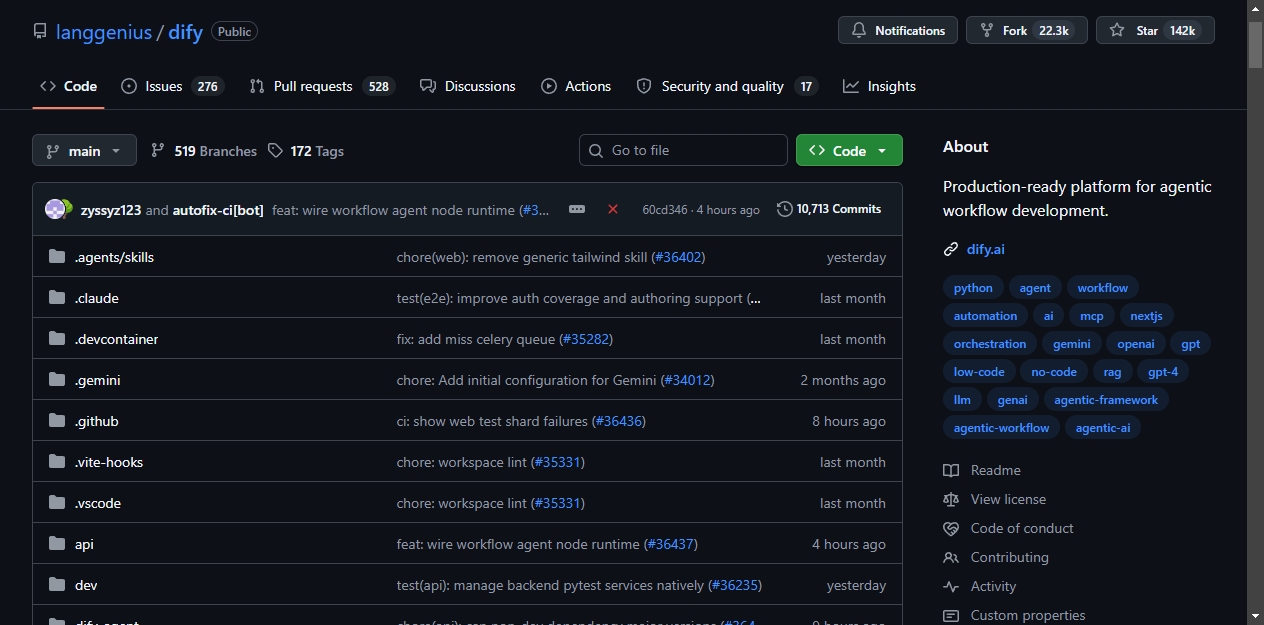1264x625 pixels.
Task: Open the .devcontainer folder name
Action: pyautogui.click(x=116, y=339)
